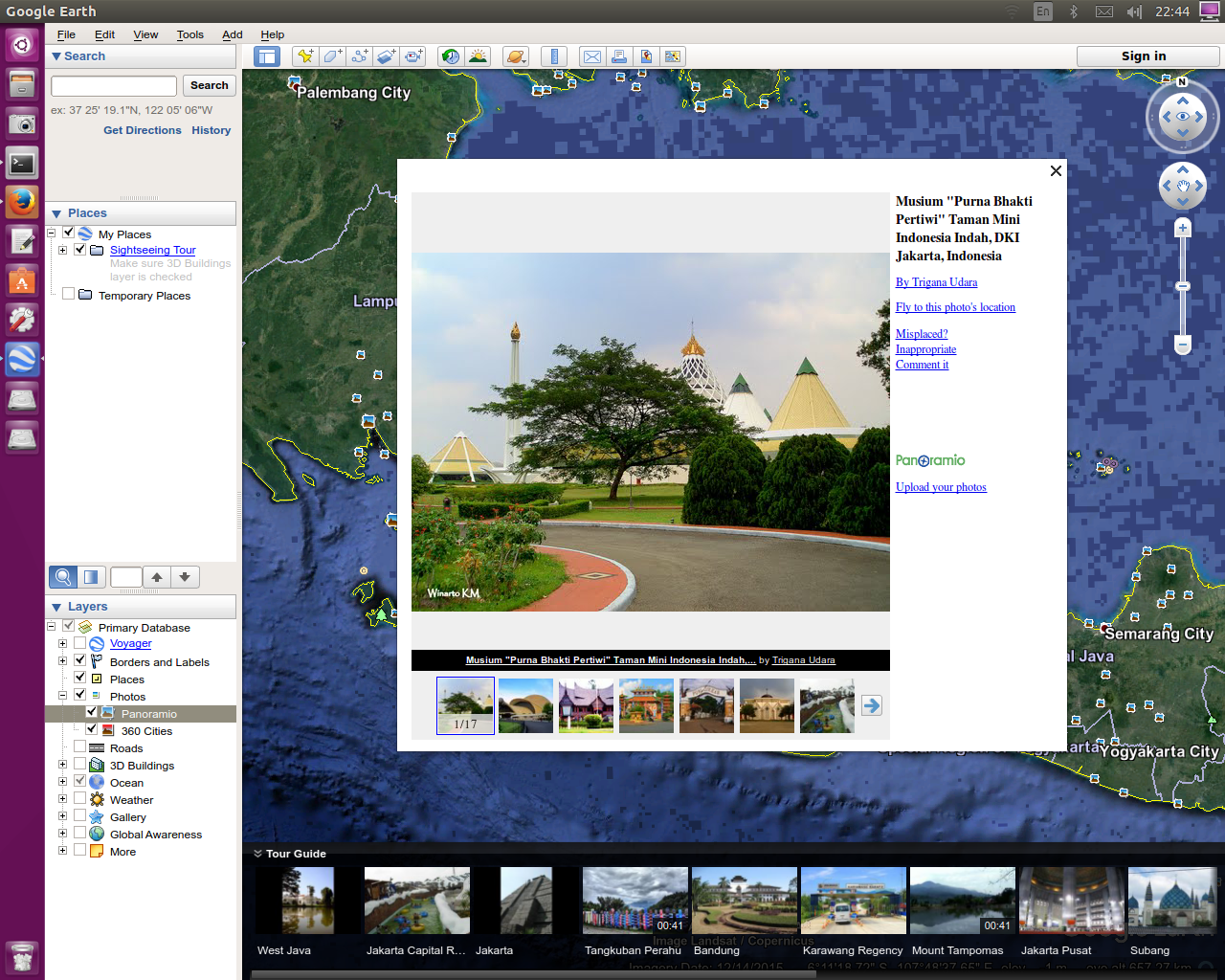This screenshot has height=980, width=1225.
Task: Open the View menu
Action: (x=145, y=34)
